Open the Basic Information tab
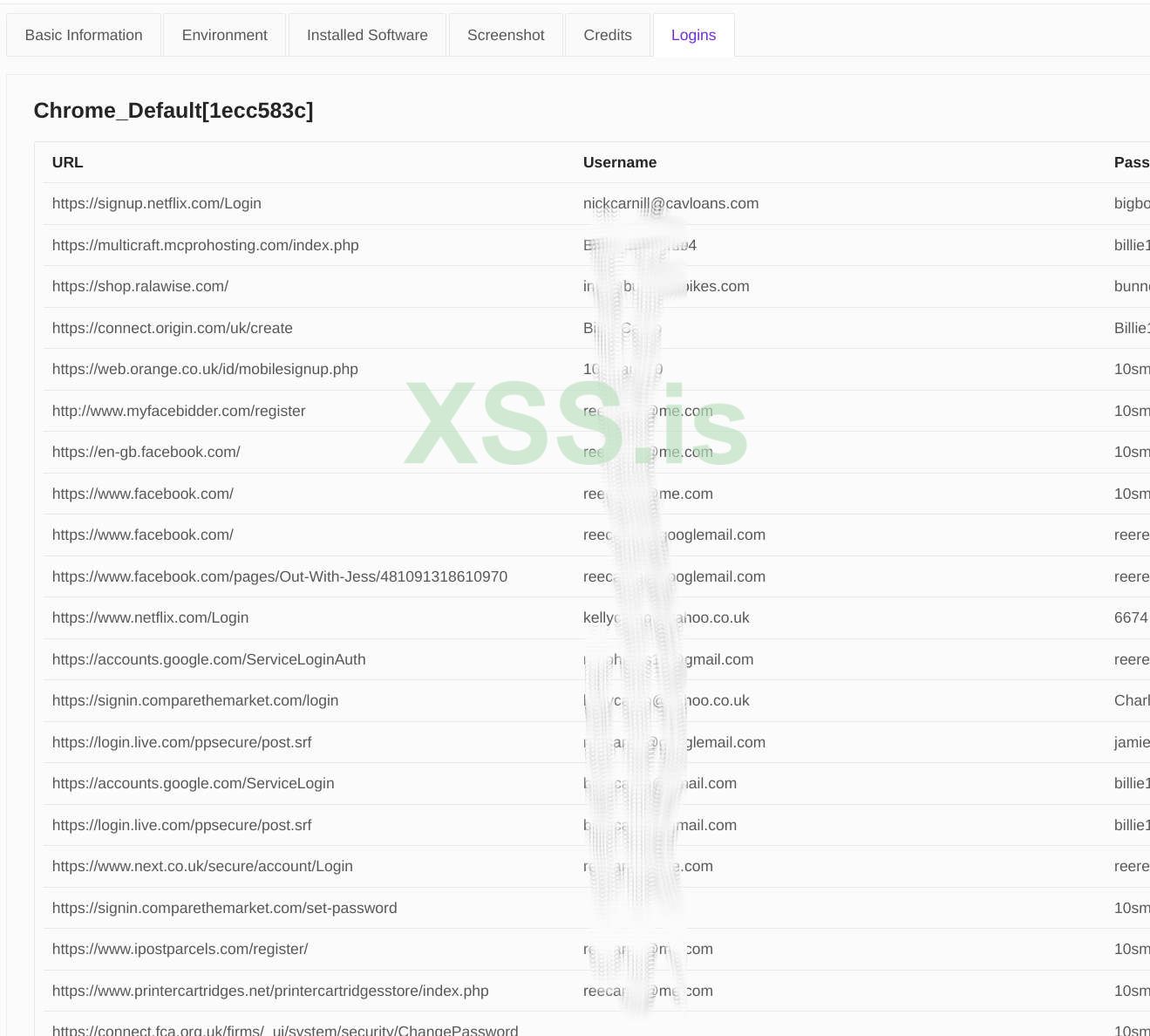Viewport: 1150px width, 1036px height. 84,35
